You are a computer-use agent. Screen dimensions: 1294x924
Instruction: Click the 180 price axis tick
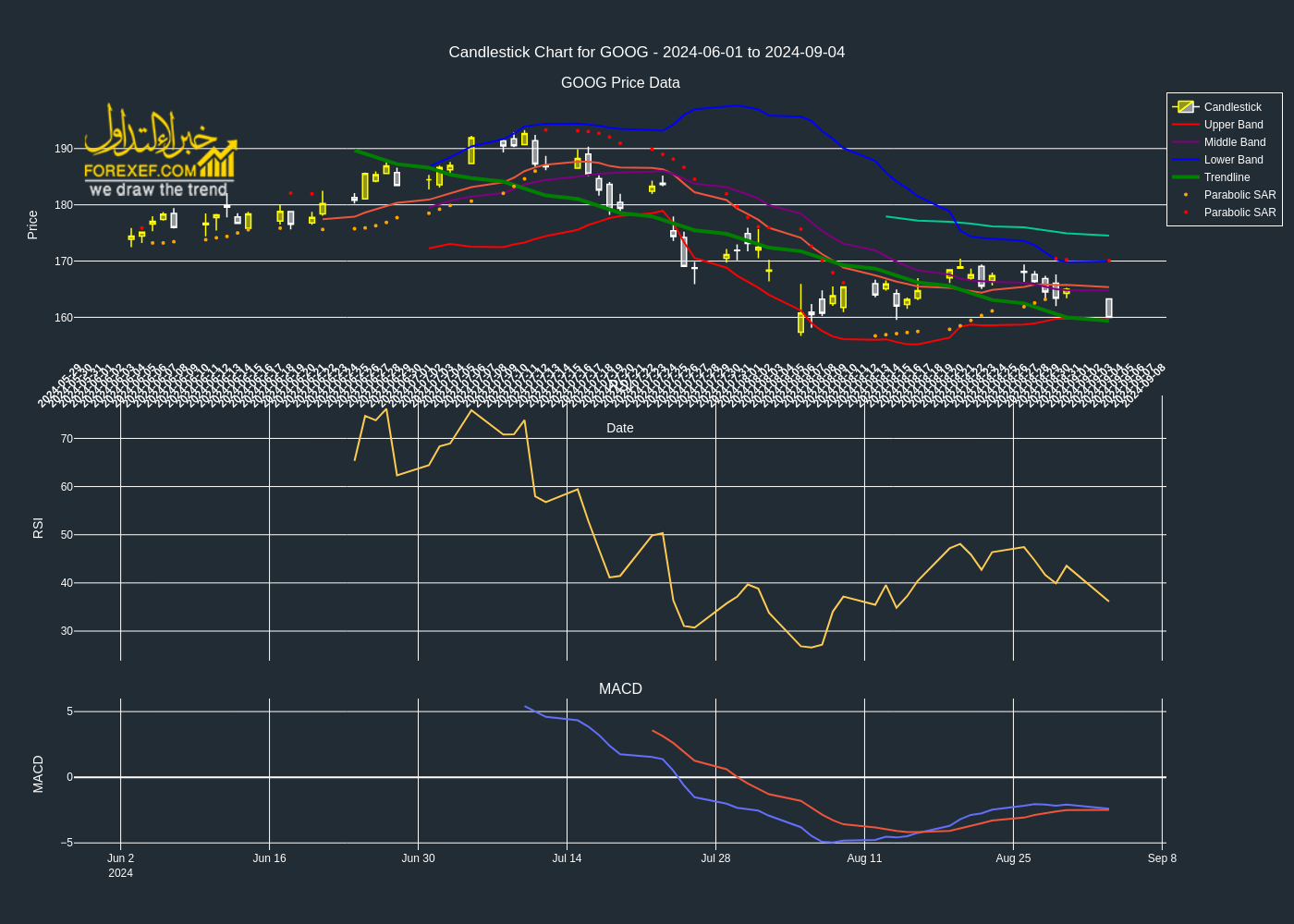coord(63,205)
